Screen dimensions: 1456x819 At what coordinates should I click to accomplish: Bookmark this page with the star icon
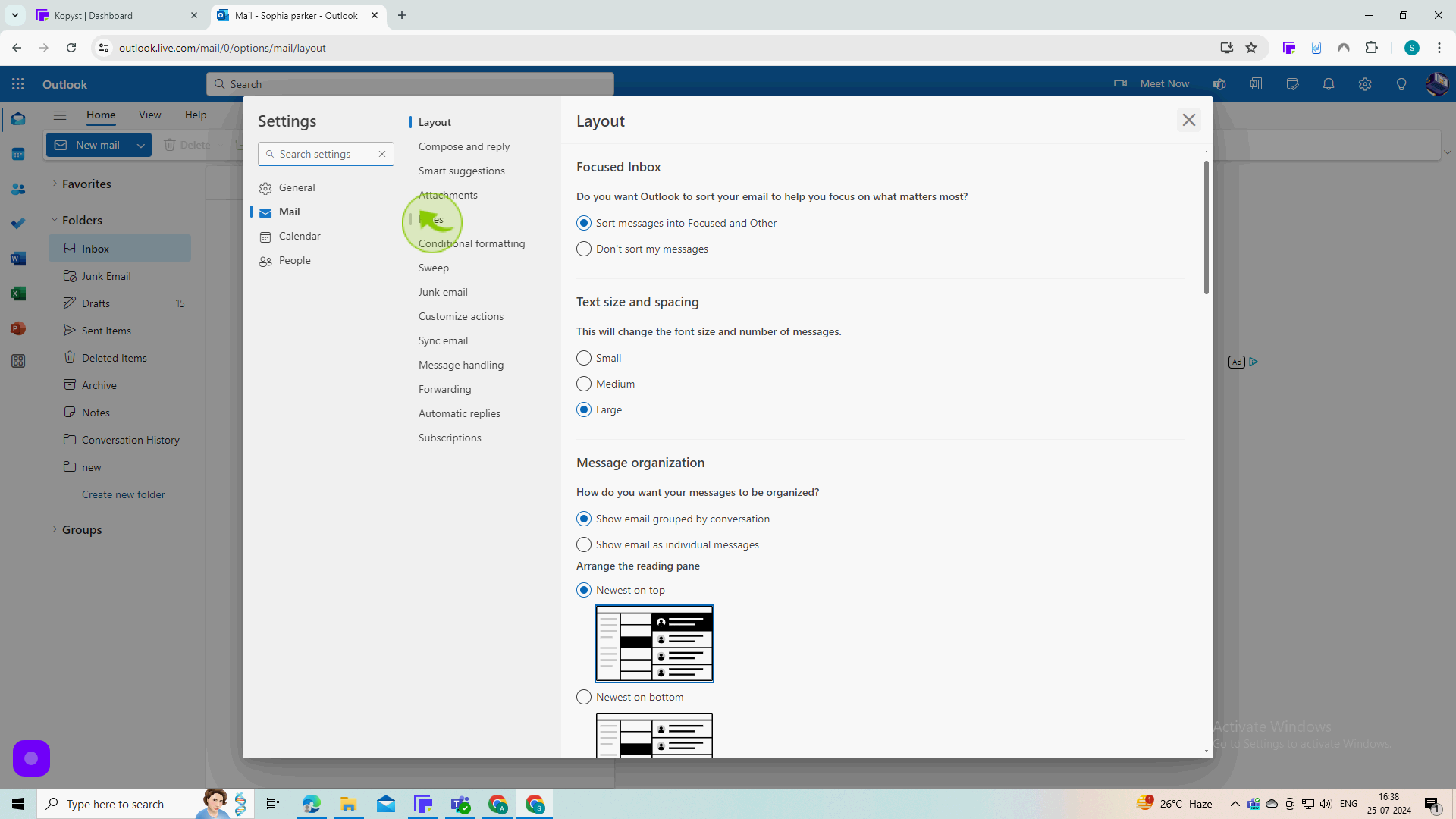[x=1251, y=48]
